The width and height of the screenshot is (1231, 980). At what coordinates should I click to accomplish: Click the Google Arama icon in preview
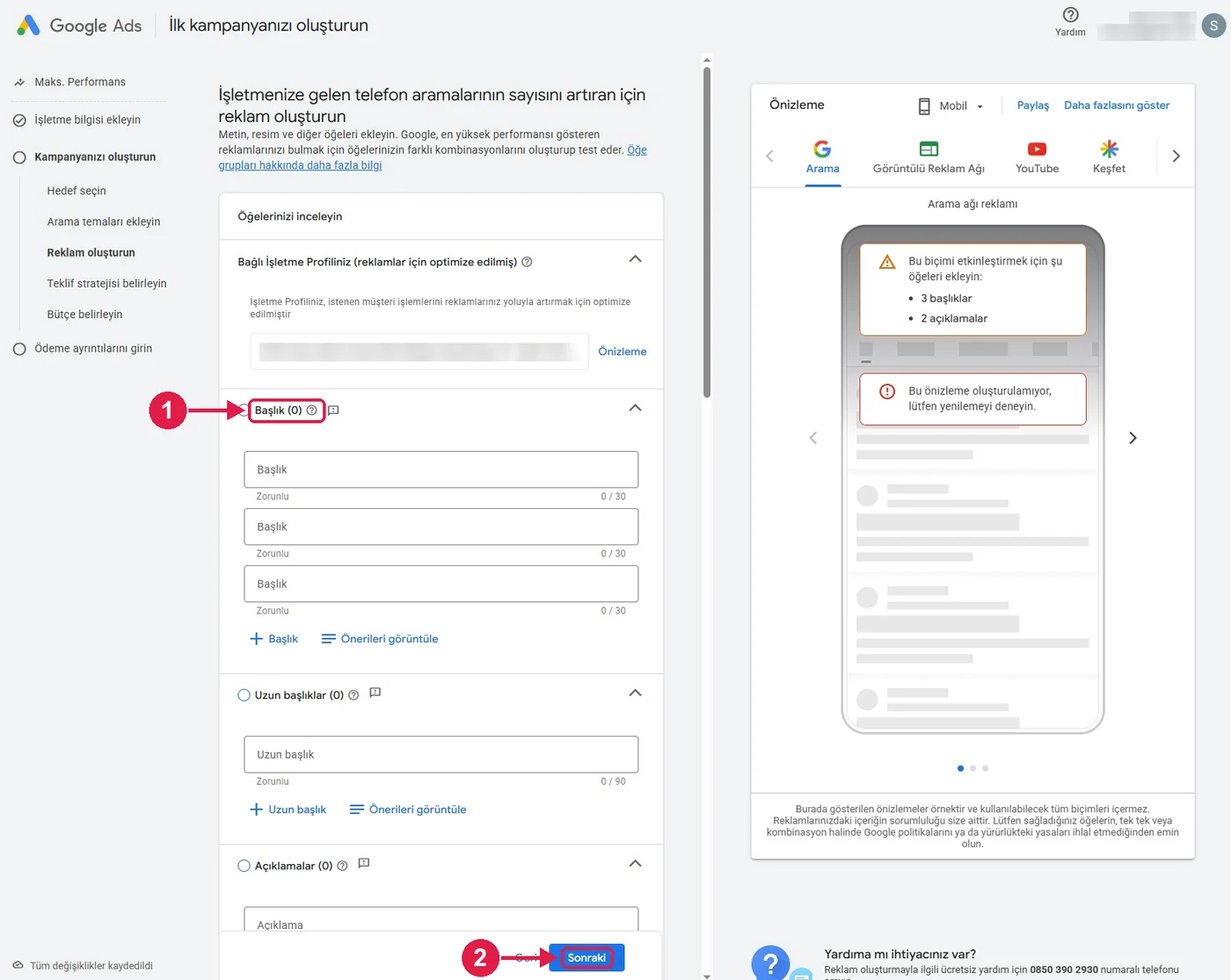tap(822, 149)
